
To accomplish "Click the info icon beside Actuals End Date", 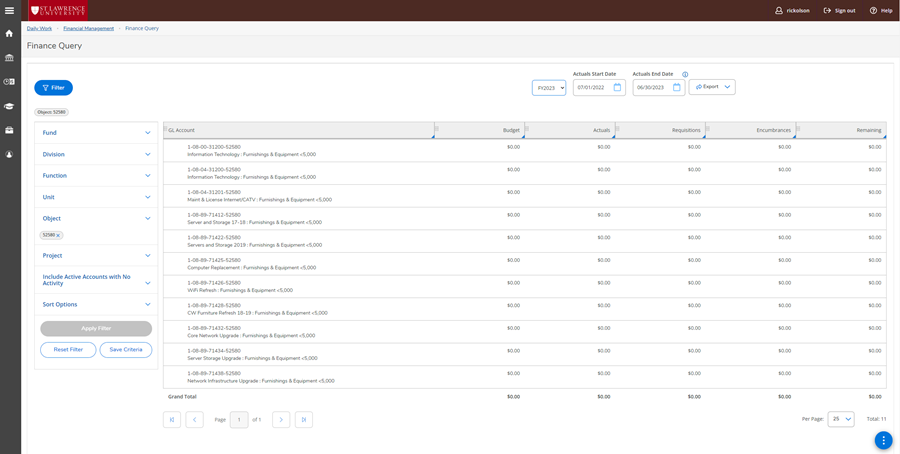I will click(685, 74).
